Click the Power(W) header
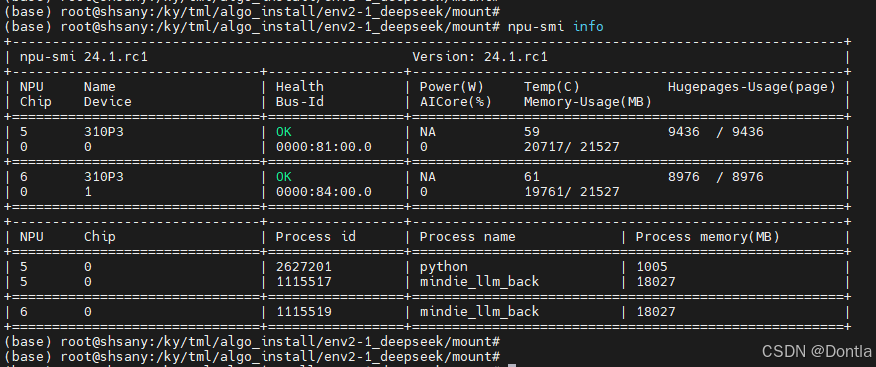Image resolution: width=876 pixels, height=367 pixels. pos(451,87)
